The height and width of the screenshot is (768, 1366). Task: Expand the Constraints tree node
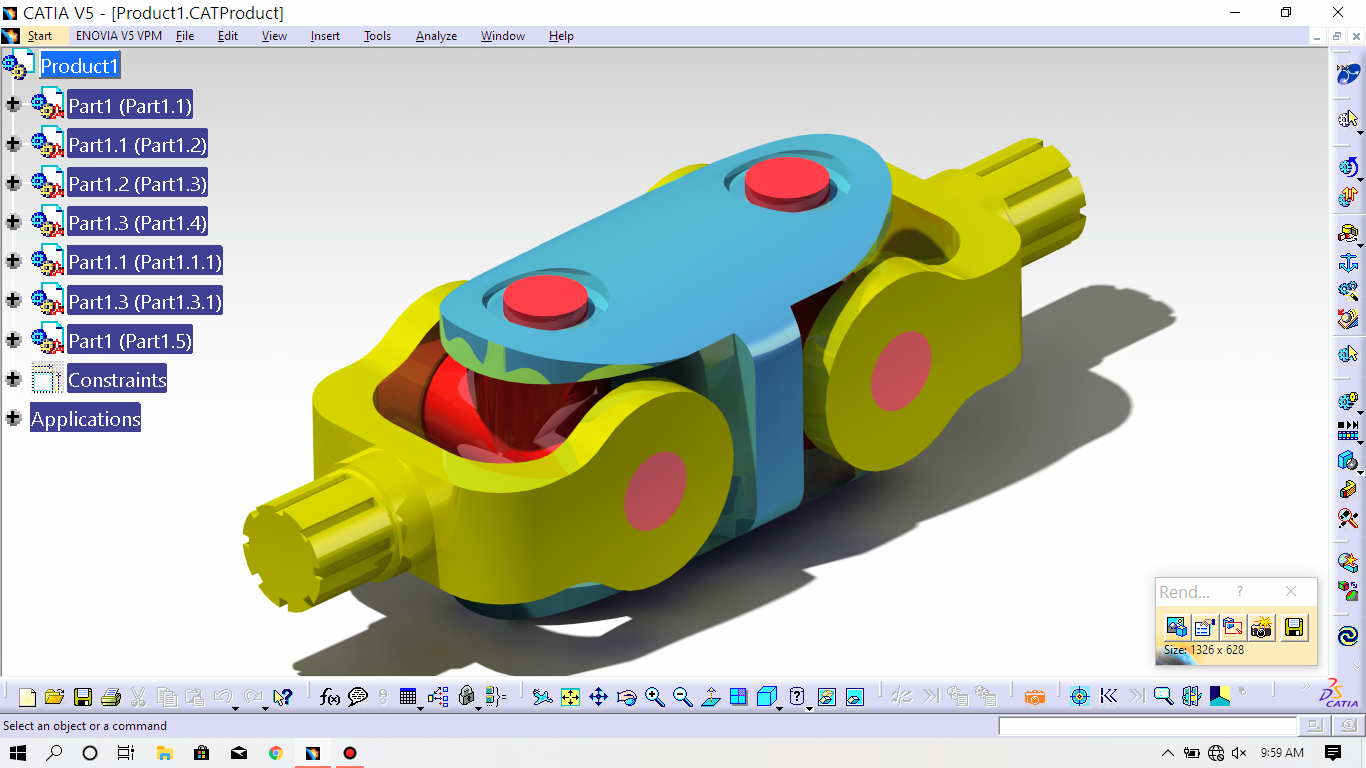(13, 379)
